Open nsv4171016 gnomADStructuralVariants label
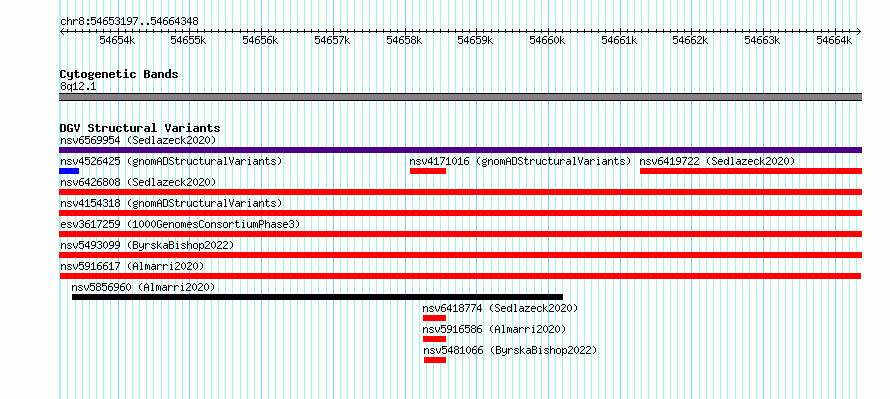The width and height of the screenshot is (890, 399). (x=520, y=161)
